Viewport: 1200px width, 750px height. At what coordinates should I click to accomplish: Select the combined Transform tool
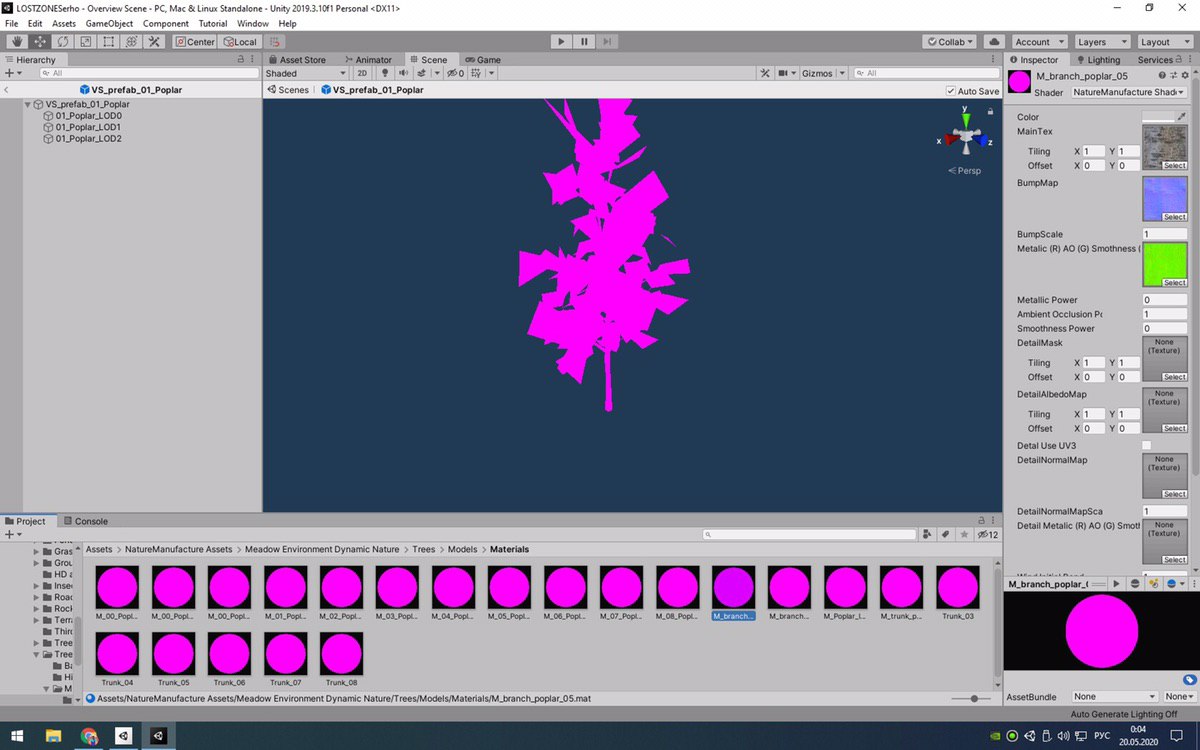[x=131, y=42]
